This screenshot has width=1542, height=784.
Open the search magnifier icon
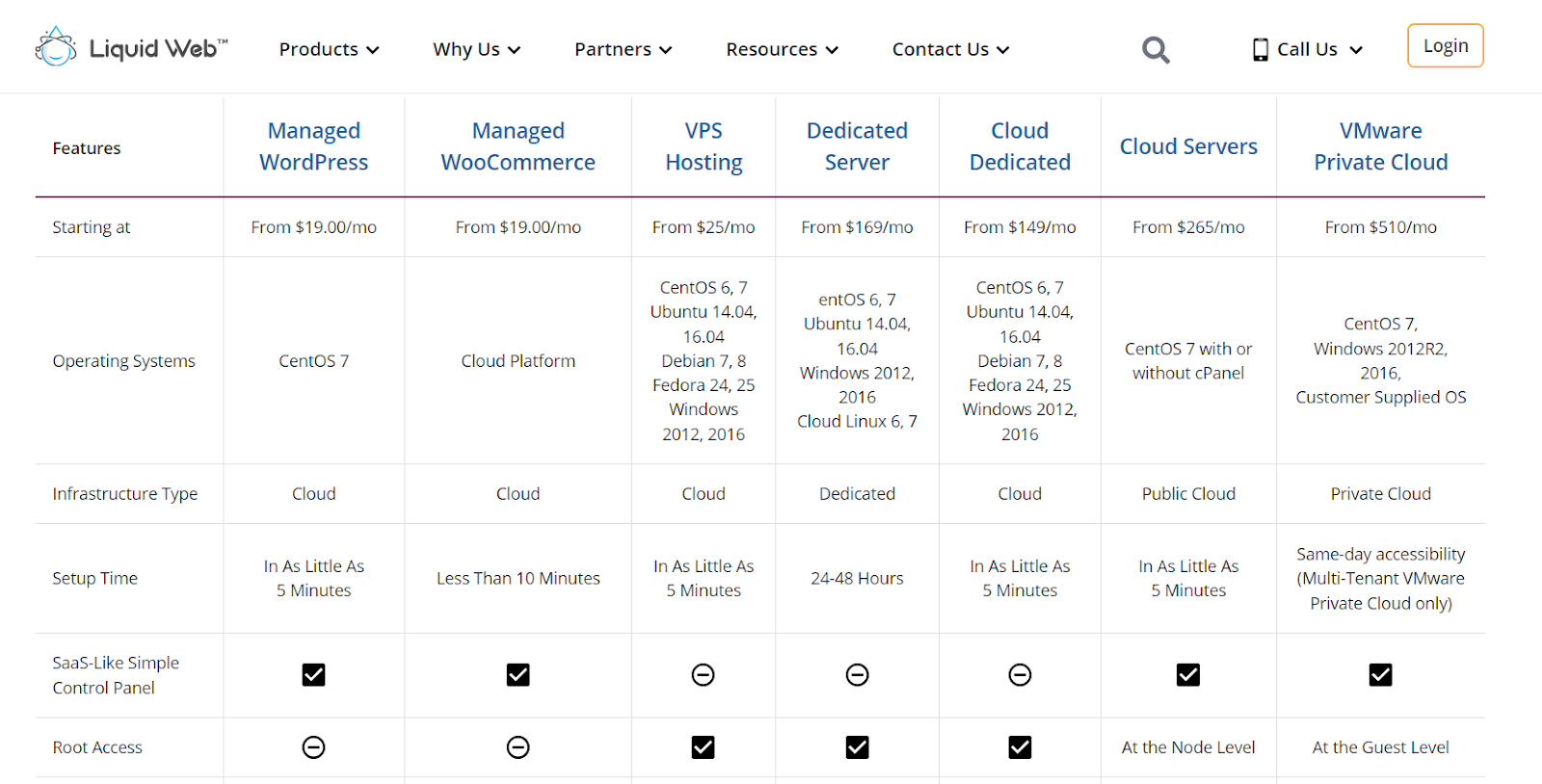[x=1156, y=49]
